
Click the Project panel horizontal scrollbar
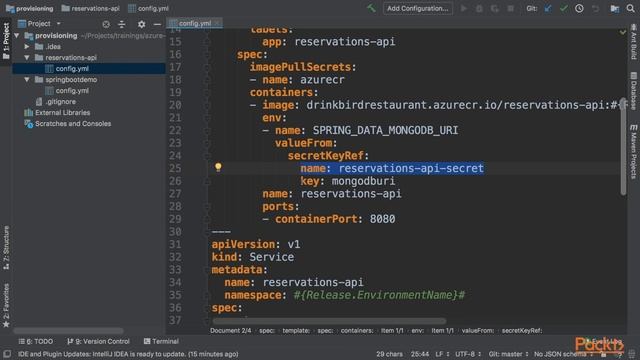pyautogui.click(x=68, y=330)
